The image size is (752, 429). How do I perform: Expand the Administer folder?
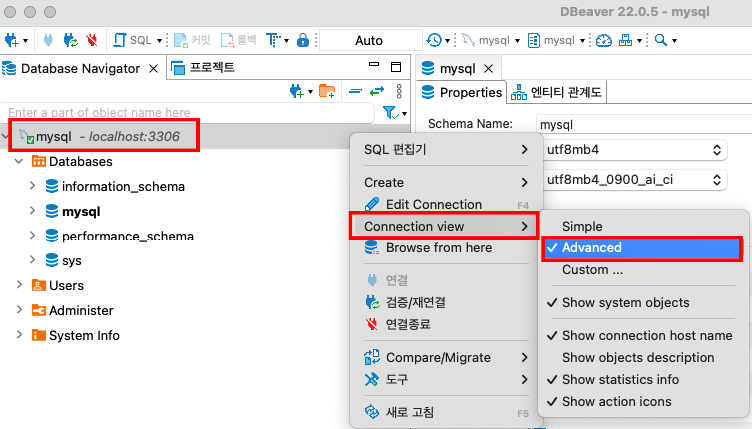[19, 310]
